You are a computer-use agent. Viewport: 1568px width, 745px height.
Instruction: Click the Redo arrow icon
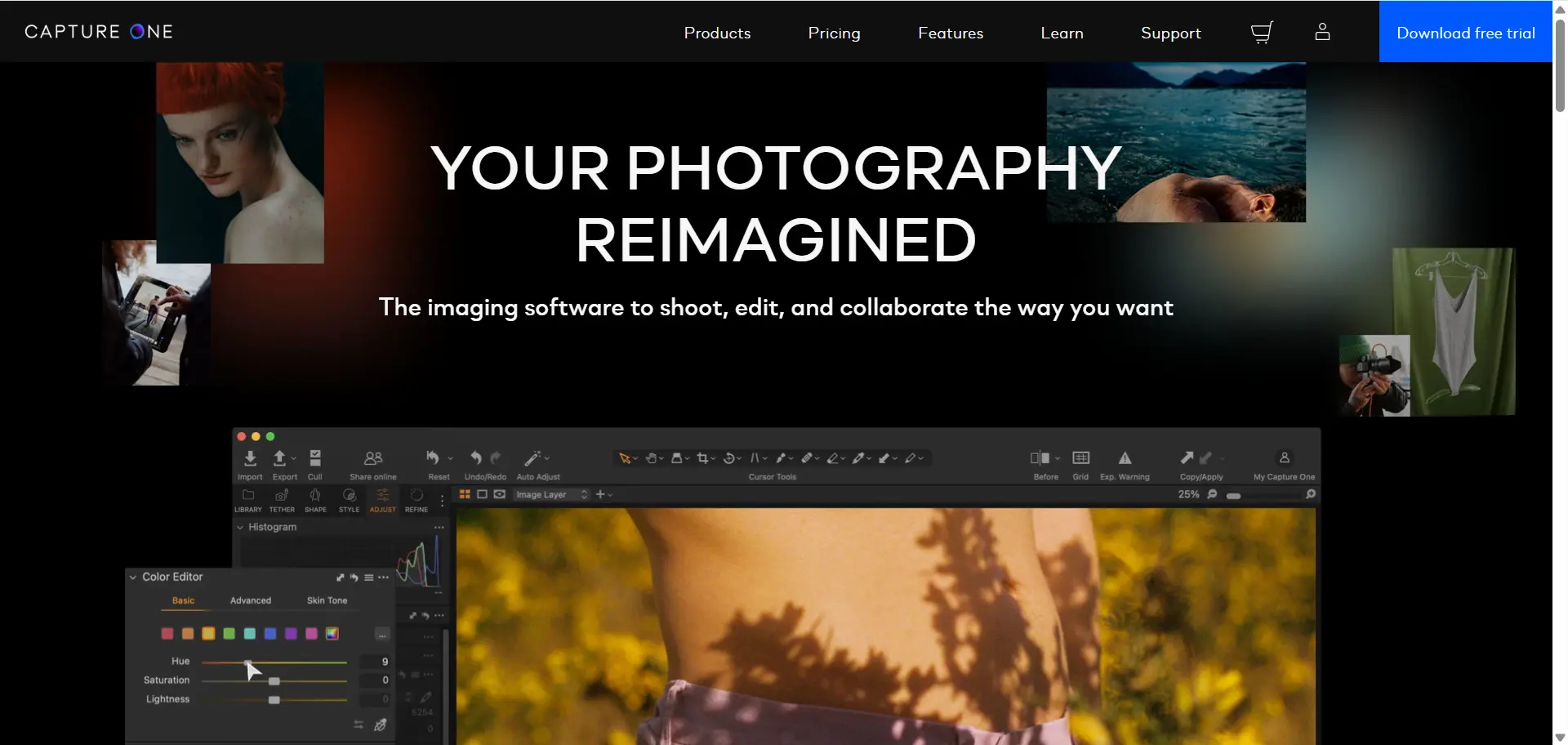pos(495,458)
